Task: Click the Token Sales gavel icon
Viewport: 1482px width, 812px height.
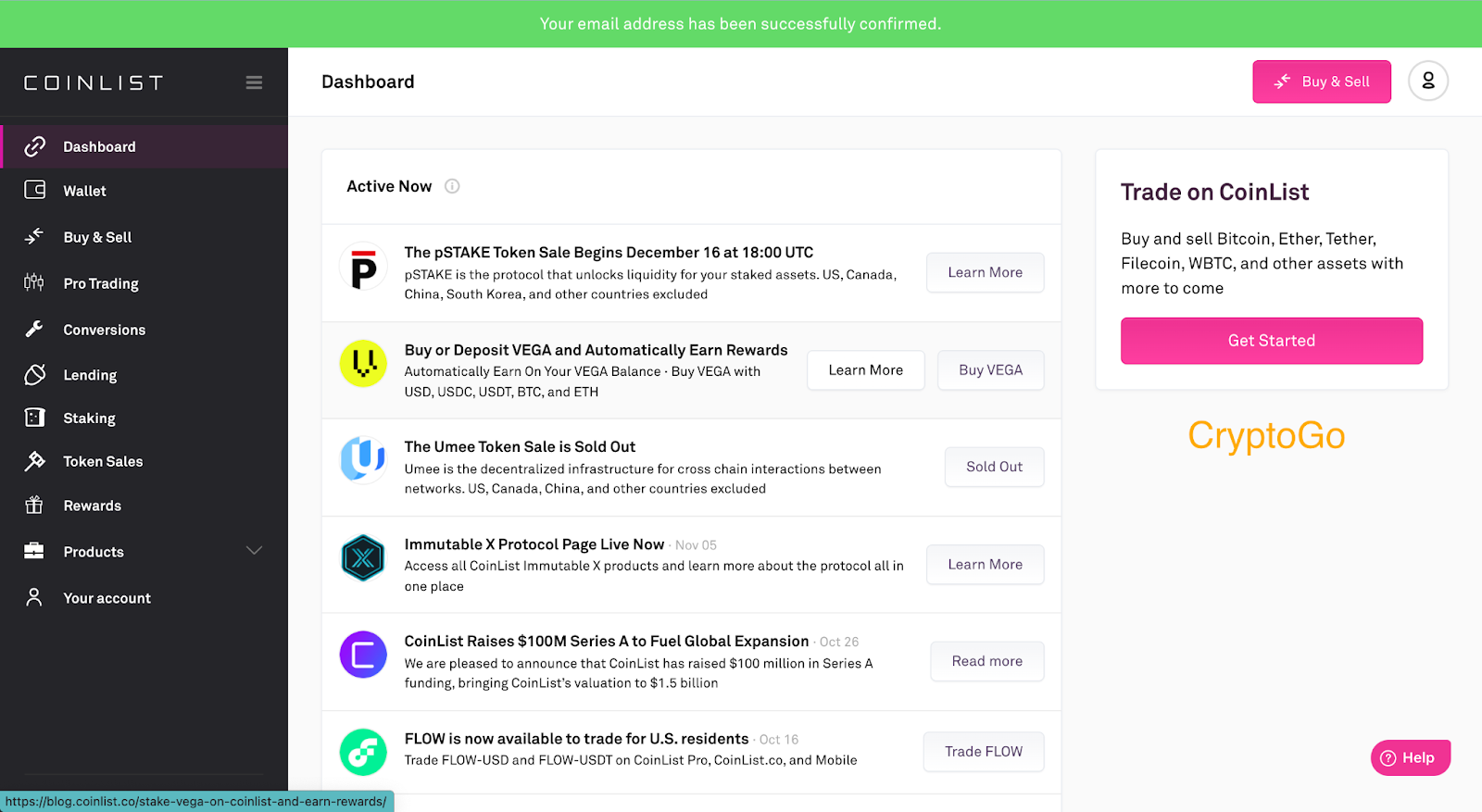Action: (x=34, y=461)
